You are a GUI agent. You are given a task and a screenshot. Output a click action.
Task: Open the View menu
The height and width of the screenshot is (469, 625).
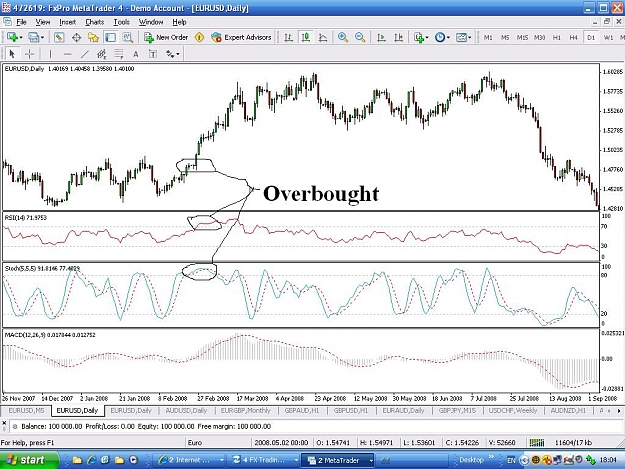(43, 22)
